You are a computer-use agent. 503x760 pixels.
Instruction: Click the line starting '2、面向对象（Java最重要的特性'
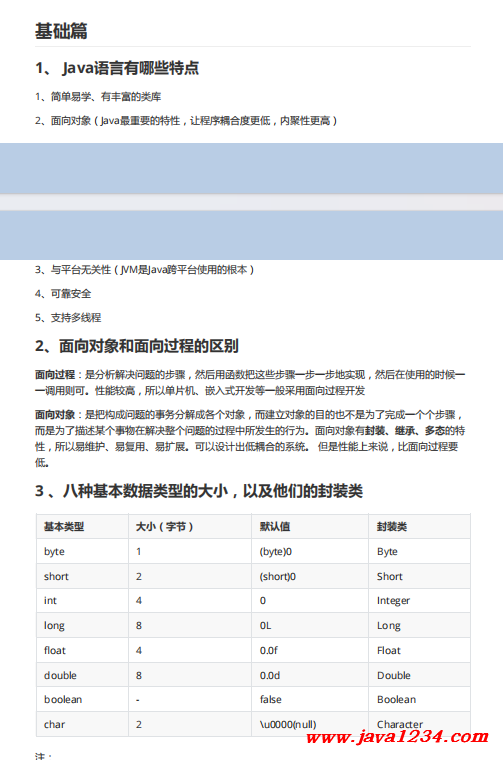[x=186, y=121]
